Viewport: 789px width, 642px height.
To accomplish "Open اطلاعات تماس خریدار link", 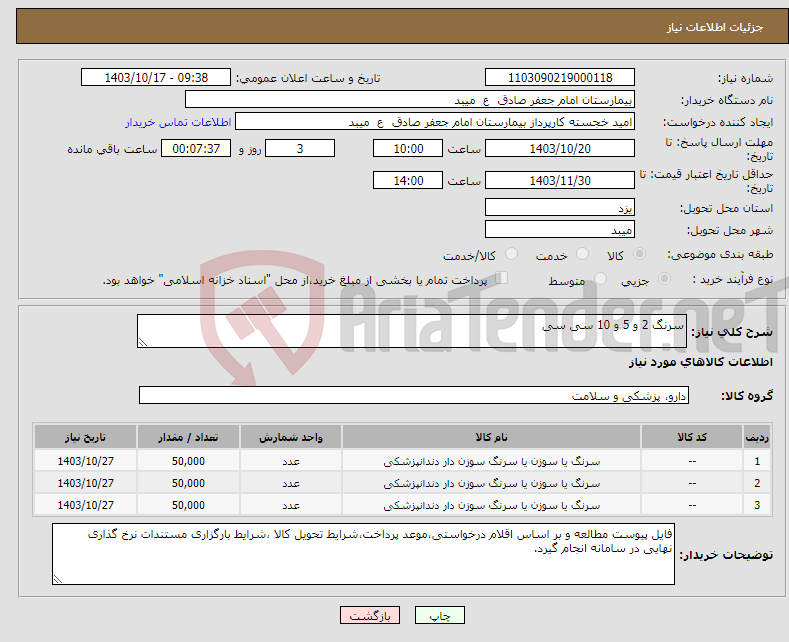I will (x=178, y=122).
